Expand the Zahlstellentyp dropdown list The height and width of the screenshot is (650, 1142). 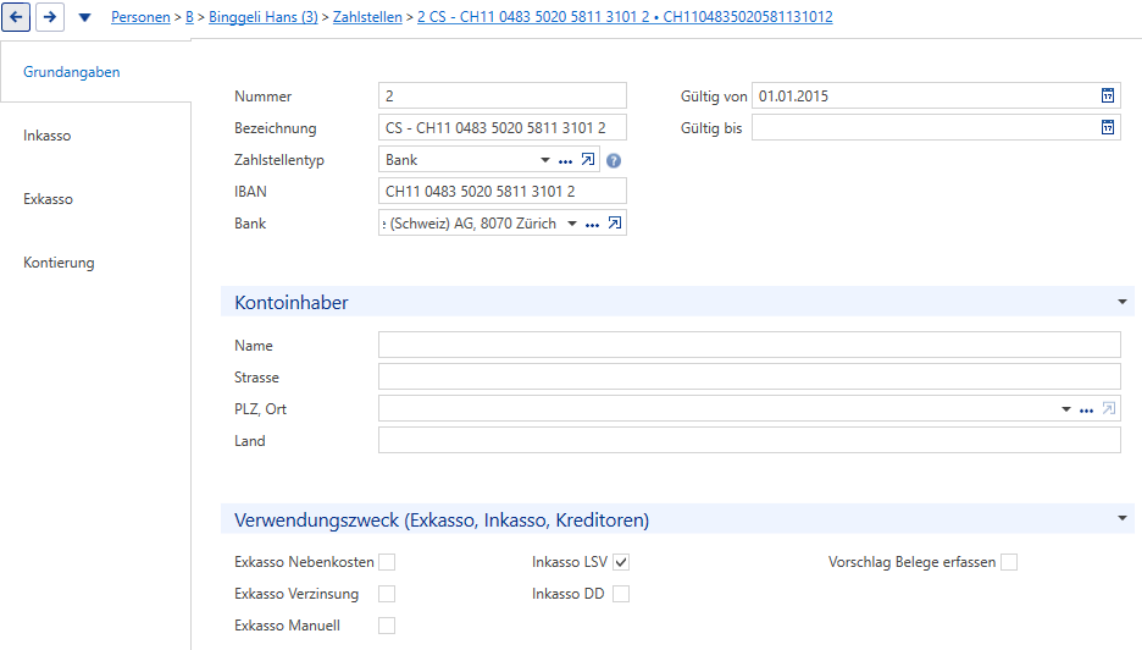click(545, 160)
